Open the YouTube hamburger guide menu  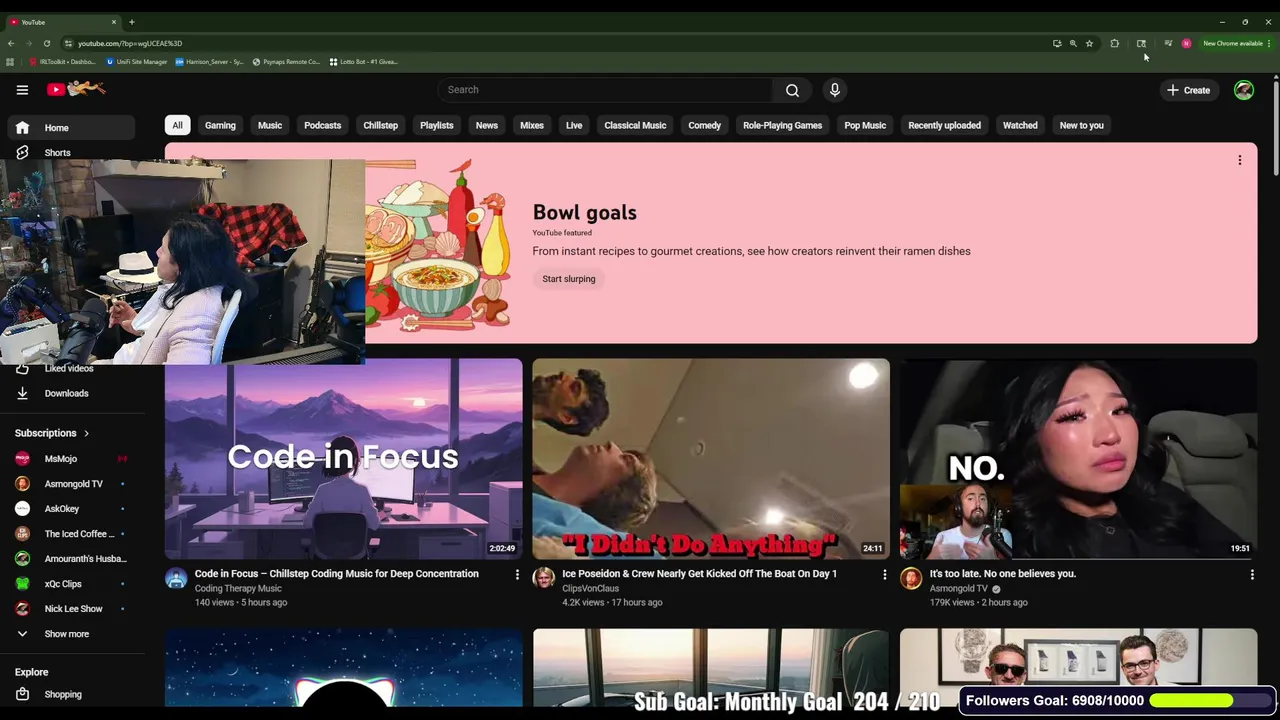coord(22,90)
